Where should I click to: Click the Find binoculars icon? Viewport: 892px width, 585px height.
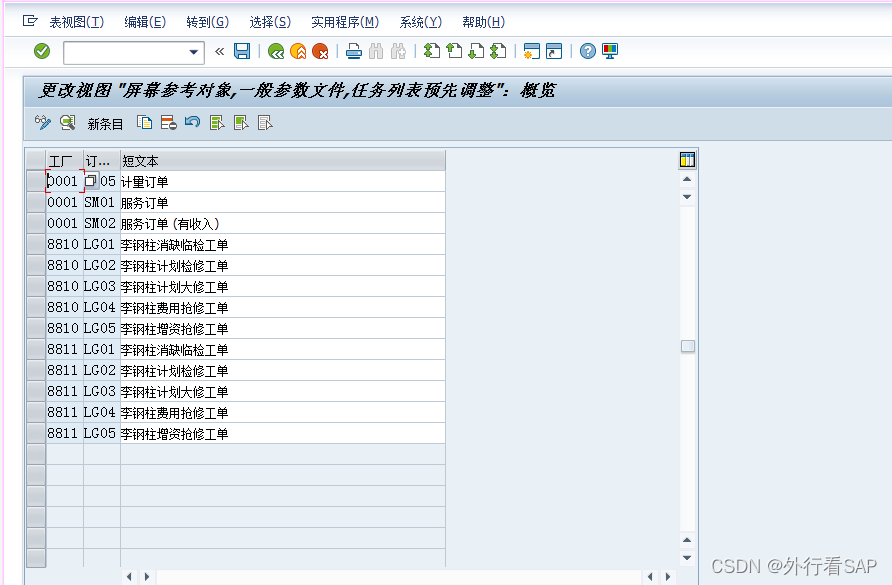pos(376,52)
